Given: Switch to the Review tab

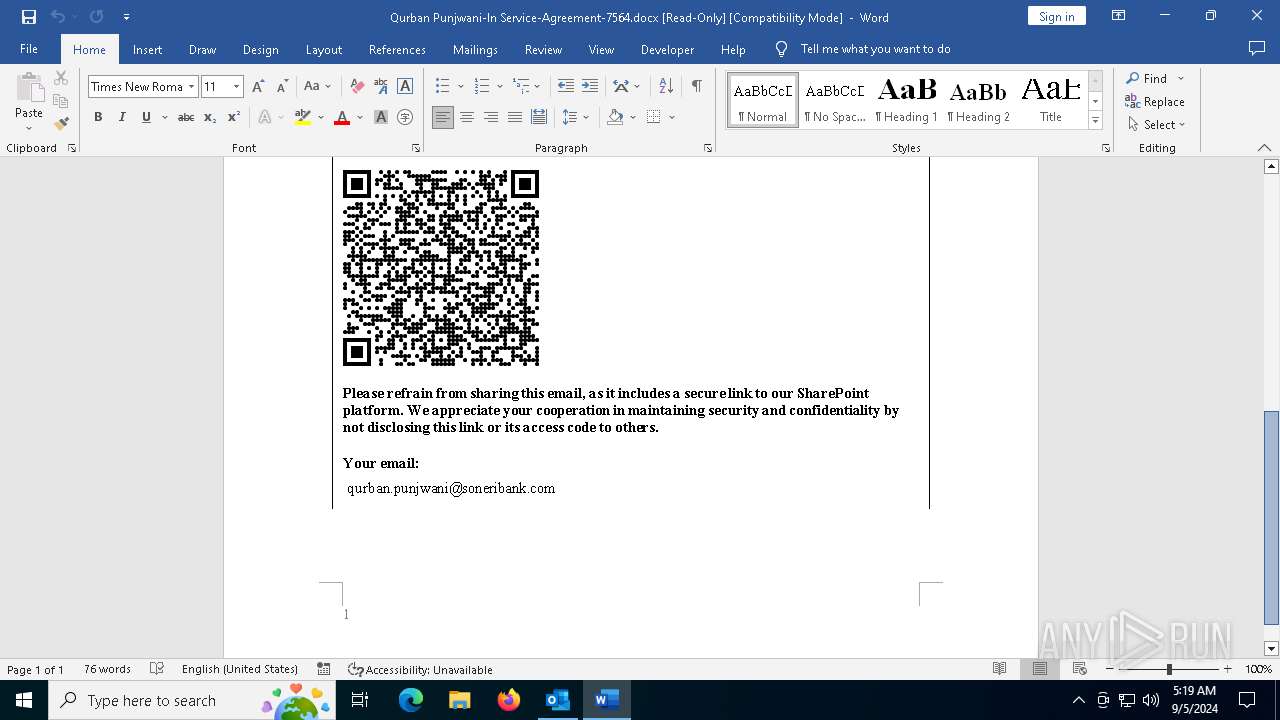Looking at the screenshot, I should [543, 49].
